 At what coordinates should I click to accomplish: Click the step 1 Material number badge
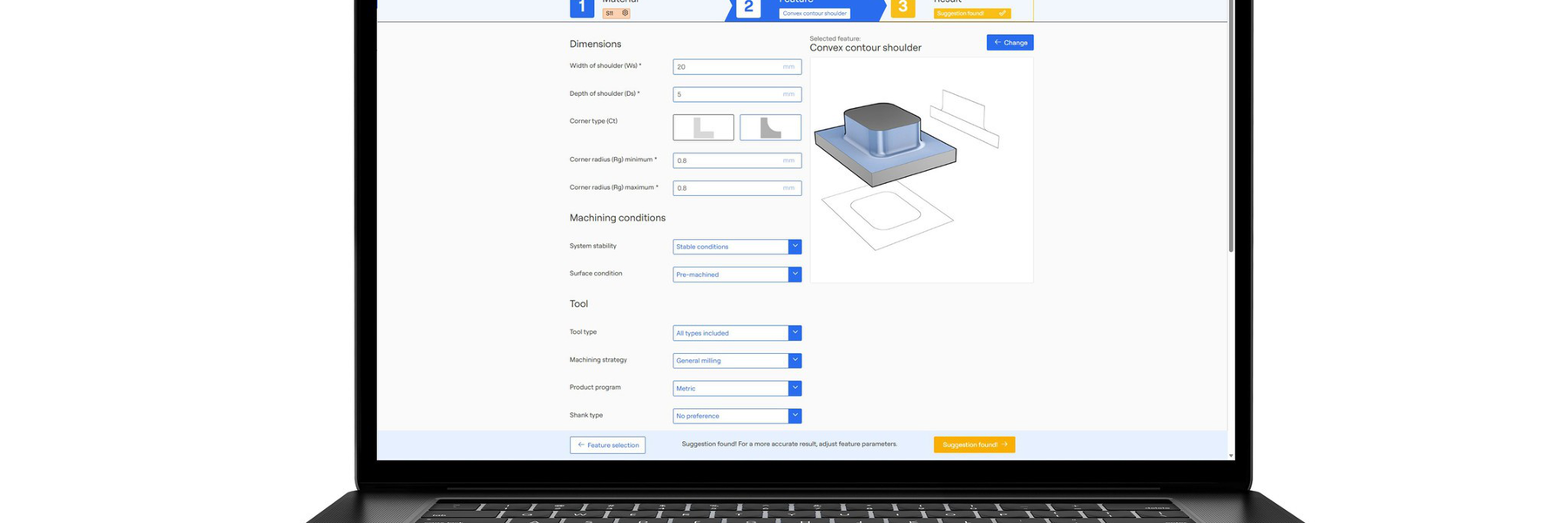click(x=582, y=7)
